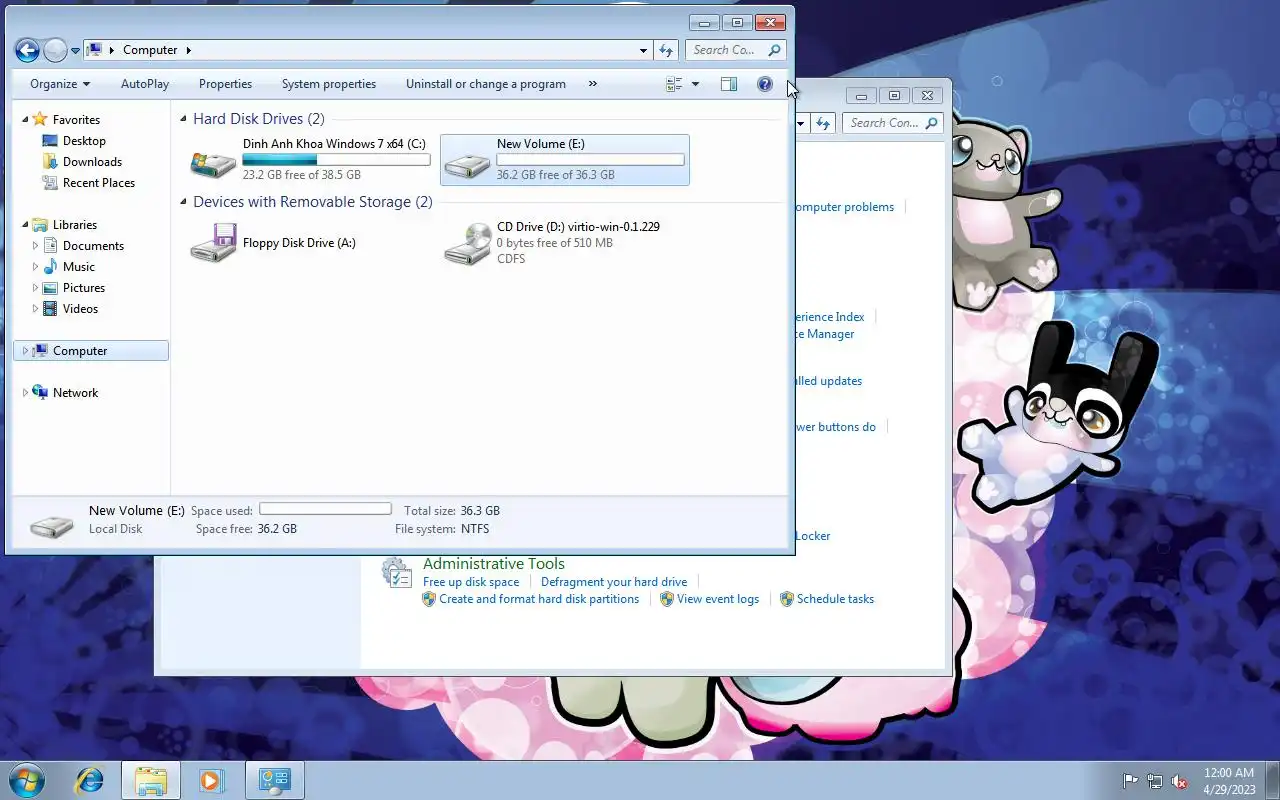
Task: Click Administrative Tools heading in back window
Action: coord(494,564)
